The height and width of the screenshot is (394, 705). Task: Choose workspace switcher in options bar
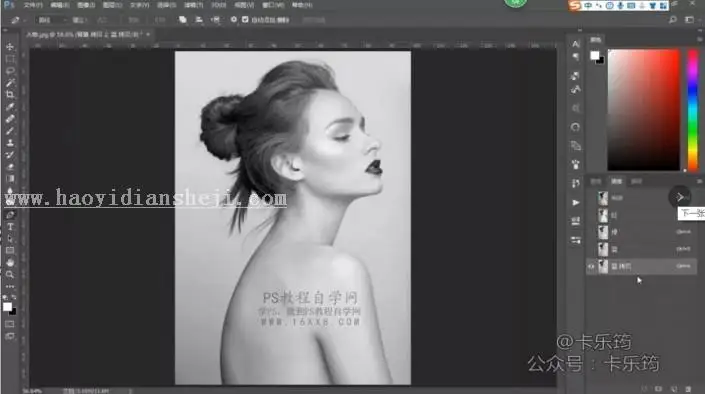click(x=689, y=20)
